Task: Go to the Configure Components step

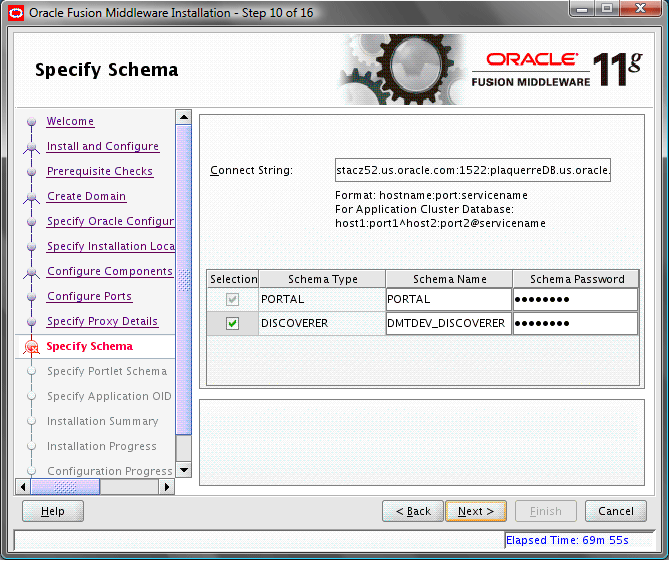Action: point(110,271)
